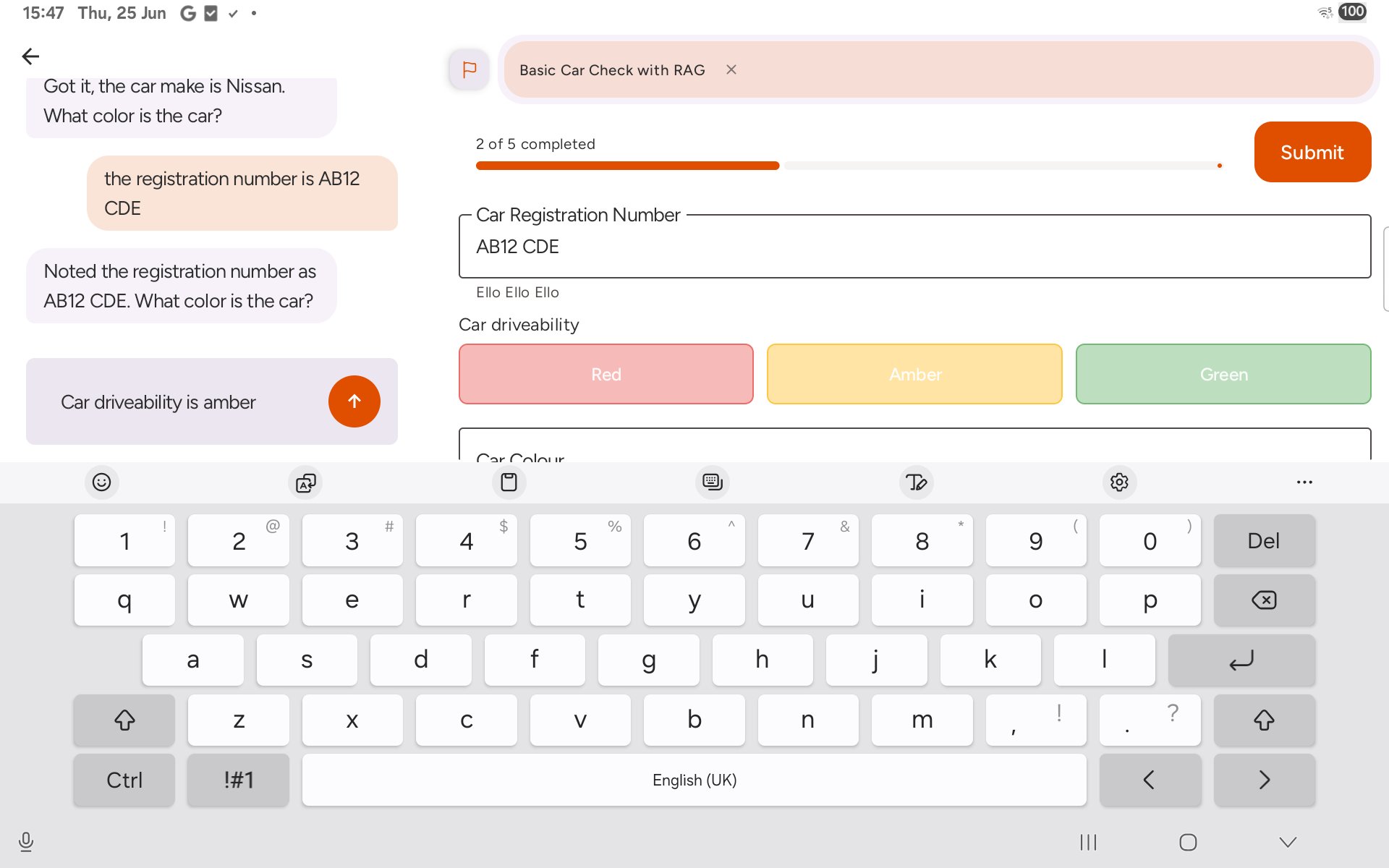
Task: Tap the letter m key
Action: [922, 720]
